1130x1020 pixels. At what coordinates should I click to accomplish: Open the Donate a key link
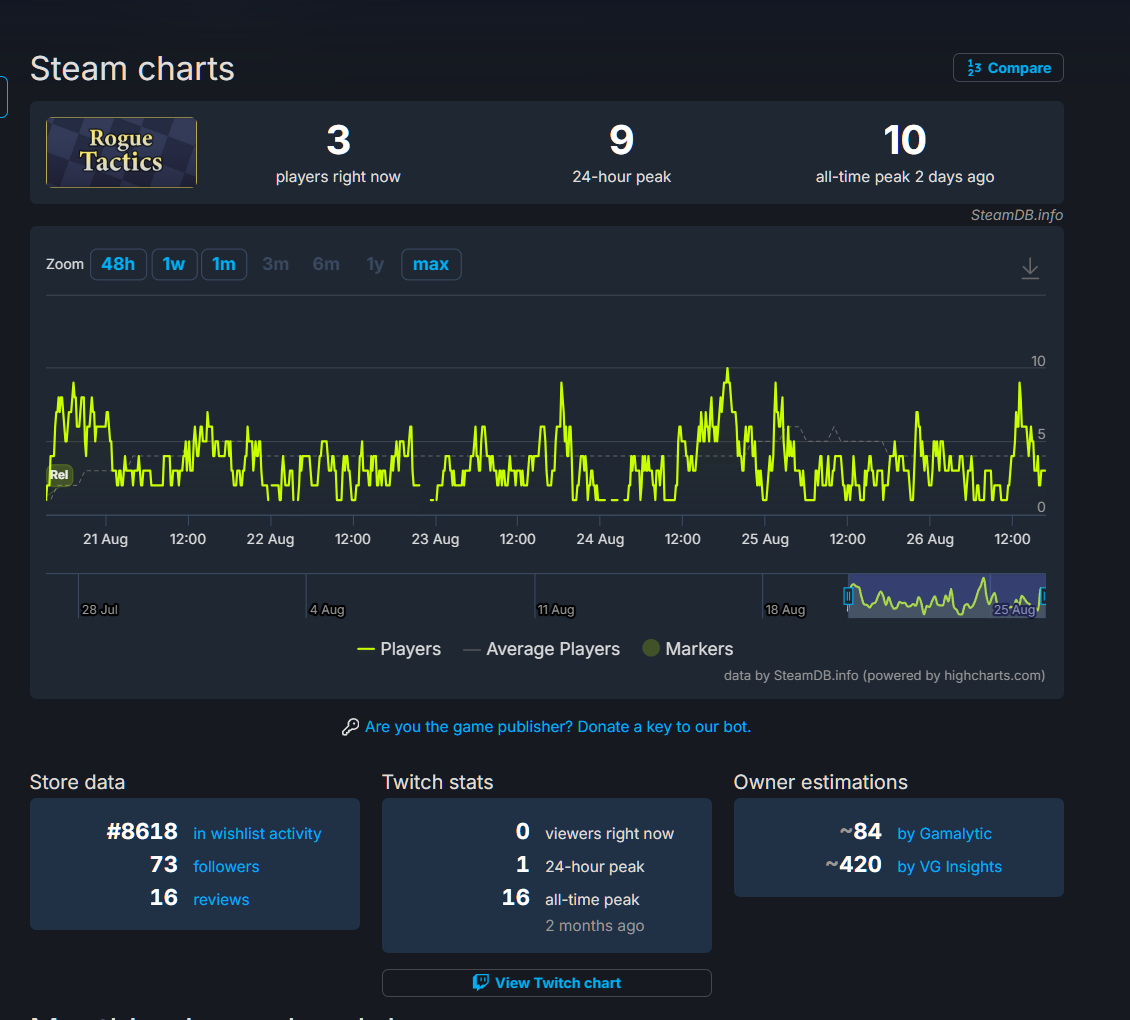557,727
